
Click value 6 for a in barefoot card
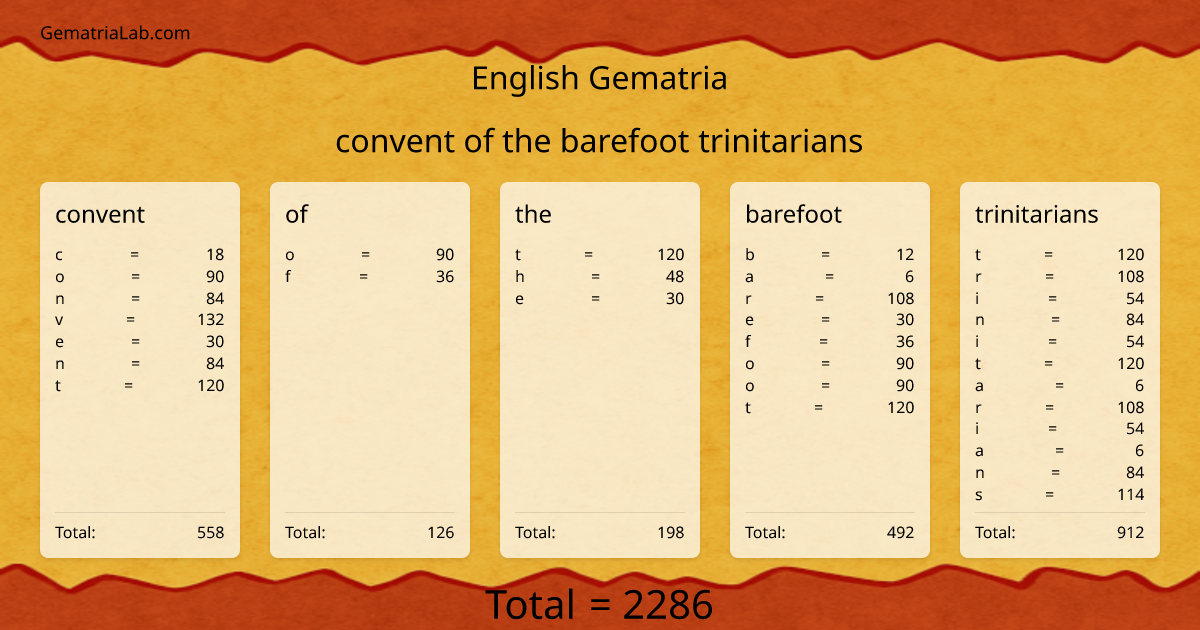[910, 277]
